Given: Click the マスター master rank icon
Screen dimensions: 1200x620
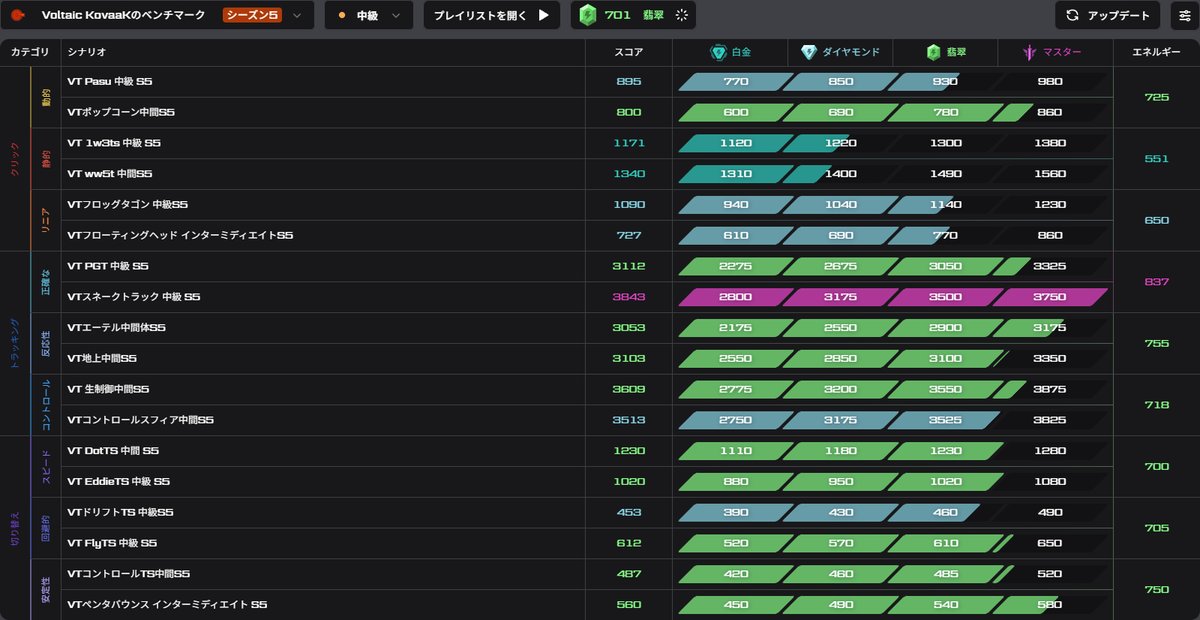Looking at the screenshot, I should (1028, 52).
